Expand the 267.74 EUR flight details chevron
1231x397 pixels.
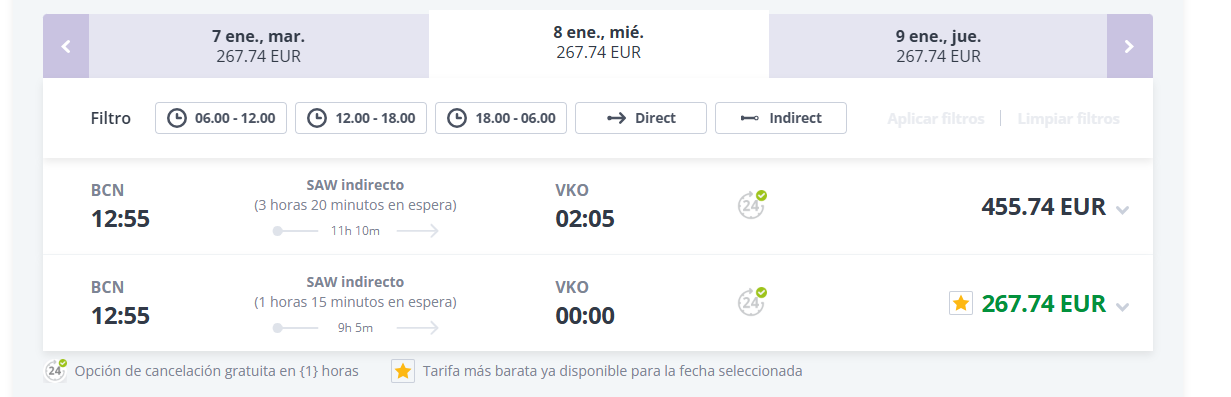click(x=1123, y=307)
